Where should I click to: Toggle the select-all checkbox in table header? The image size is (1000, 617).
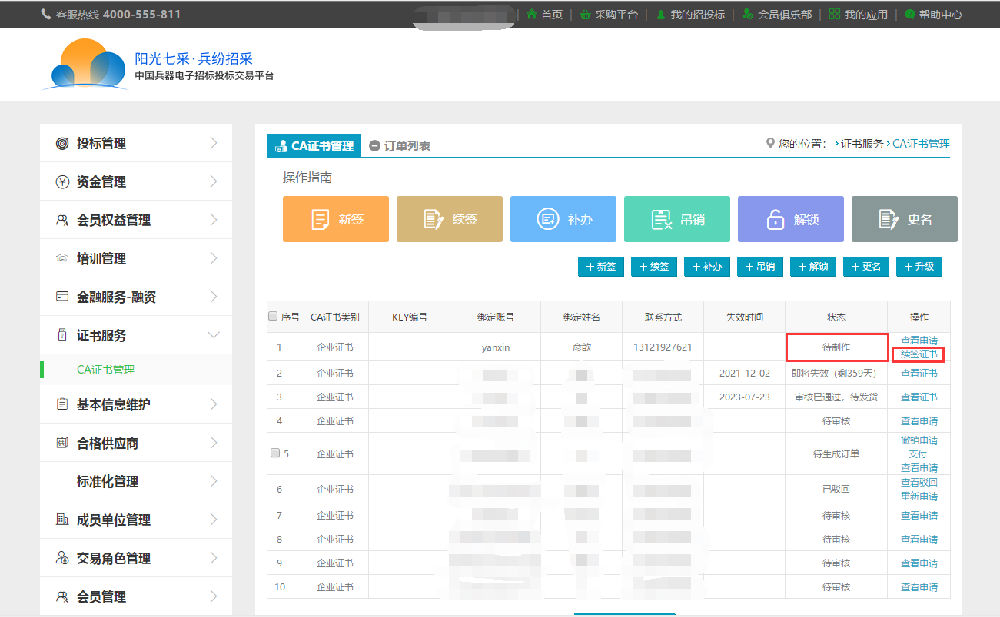272,316
